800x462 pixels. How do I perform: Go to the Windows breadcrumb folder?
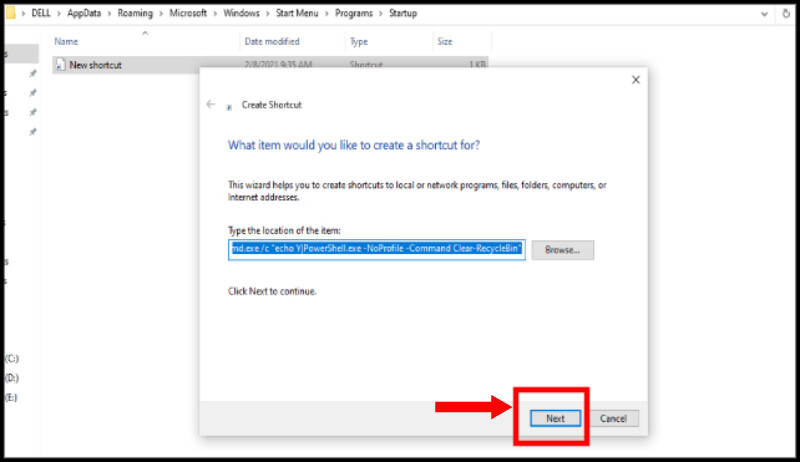241,13
